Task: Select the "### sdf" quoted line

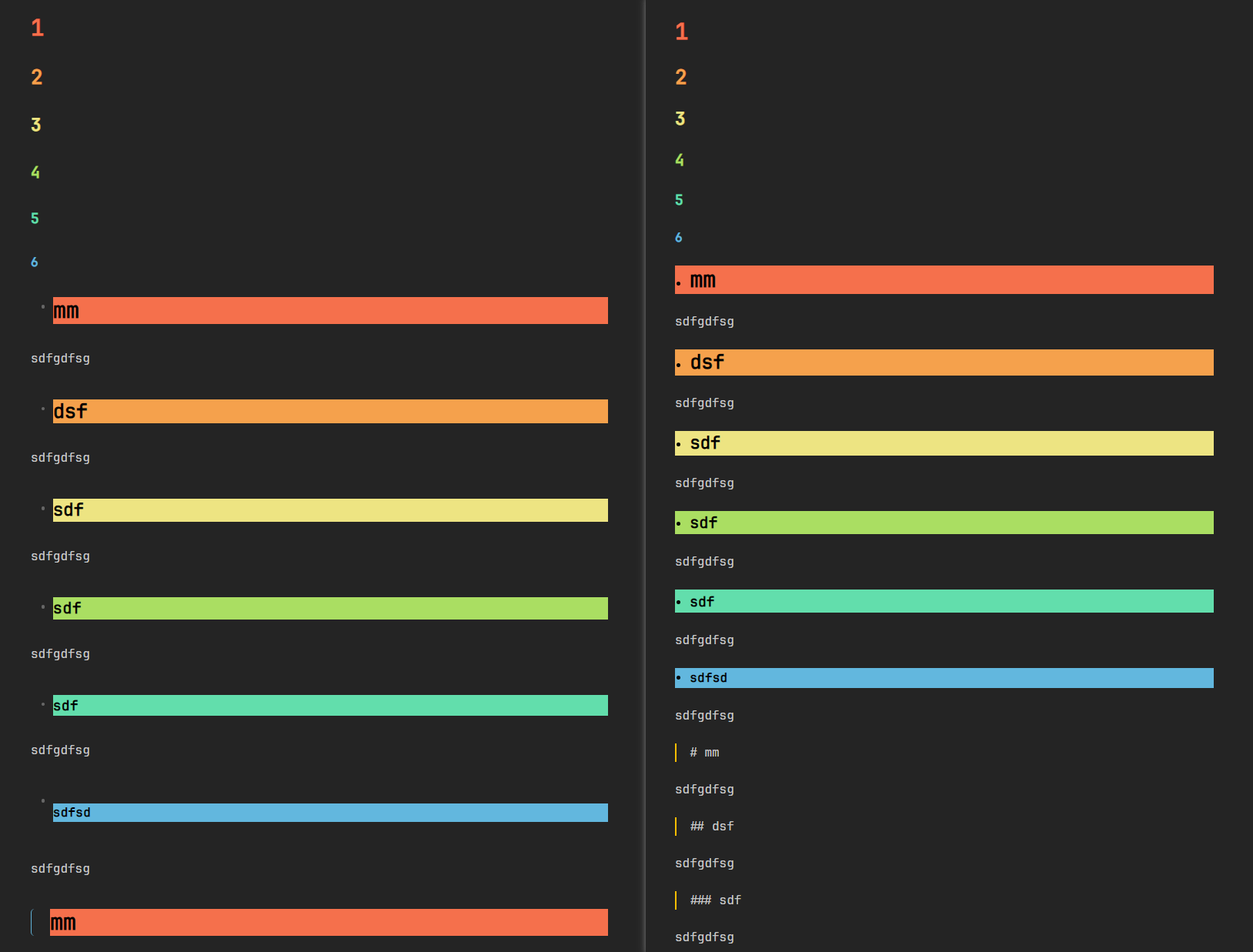Action: click(x=716, y=900)
